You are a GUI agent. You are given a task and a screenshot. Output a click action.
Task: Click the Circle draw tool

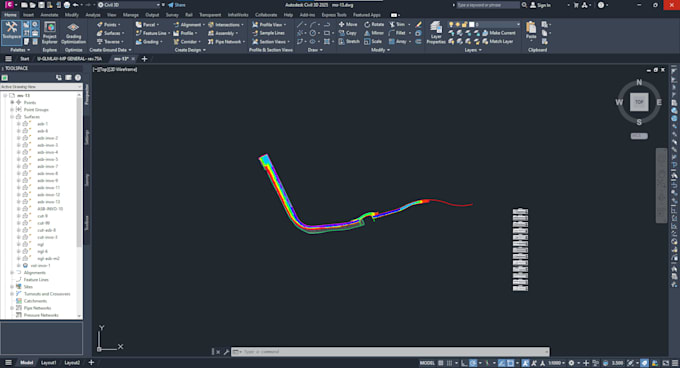[312, 33]
